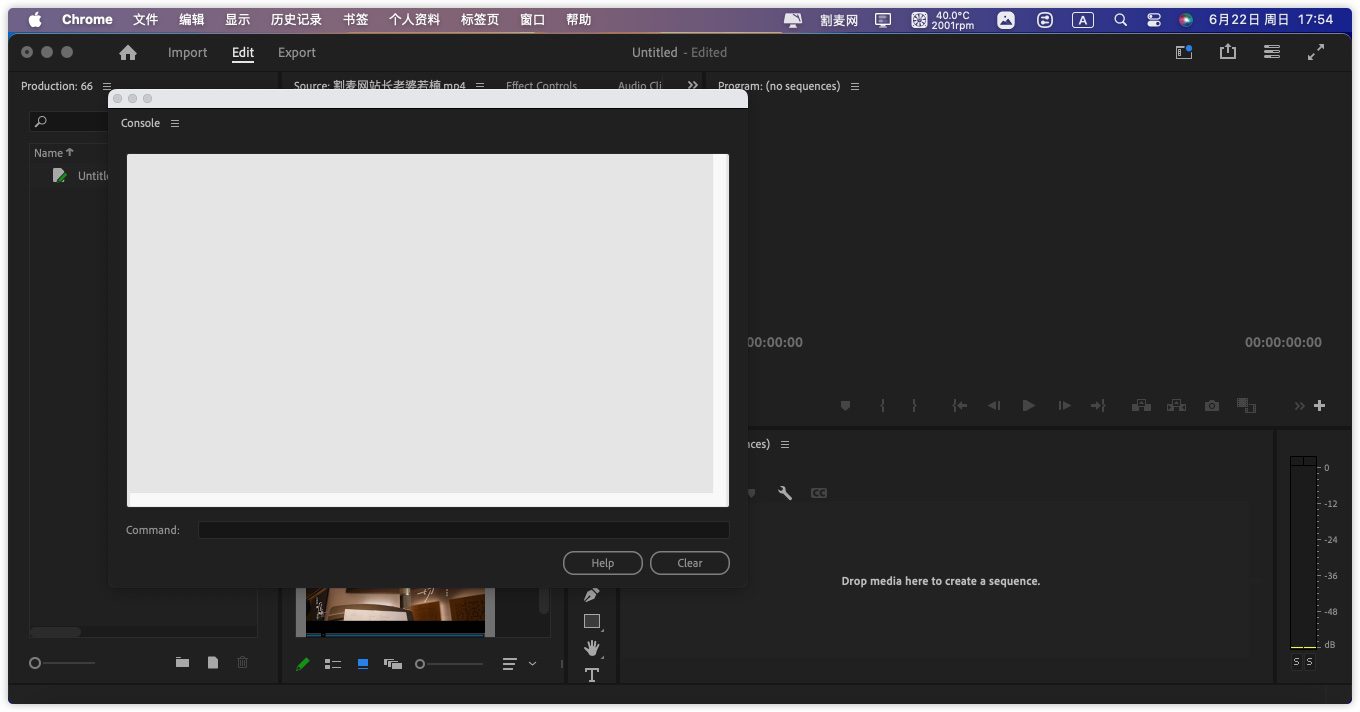Switch project panel to list view
Screen dimensions: 1360x712
pyautogui.click(x=333, y=663)
